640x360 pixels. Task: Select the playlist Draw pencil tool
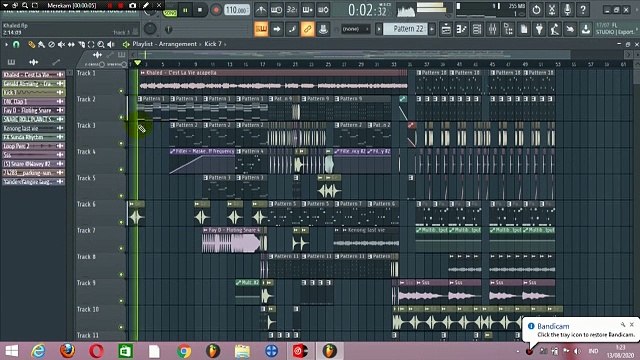tap(31, 44)
